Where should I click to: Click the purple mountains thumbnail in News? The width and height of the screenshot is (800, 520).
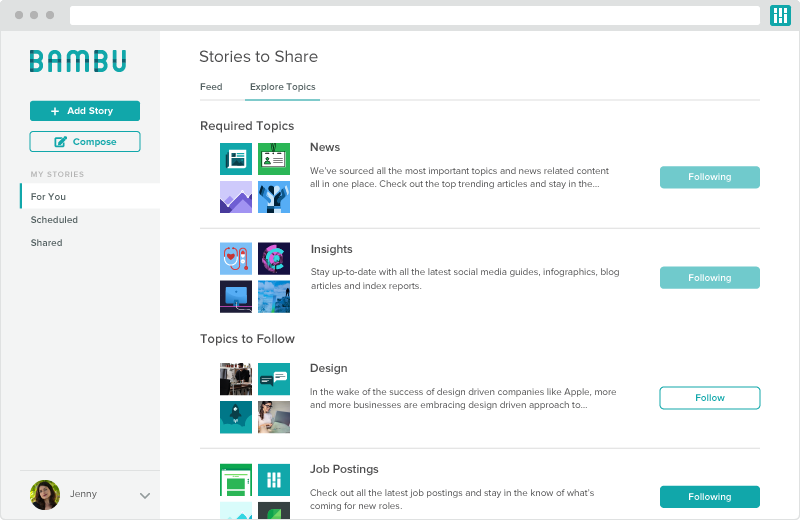(236, 197)
